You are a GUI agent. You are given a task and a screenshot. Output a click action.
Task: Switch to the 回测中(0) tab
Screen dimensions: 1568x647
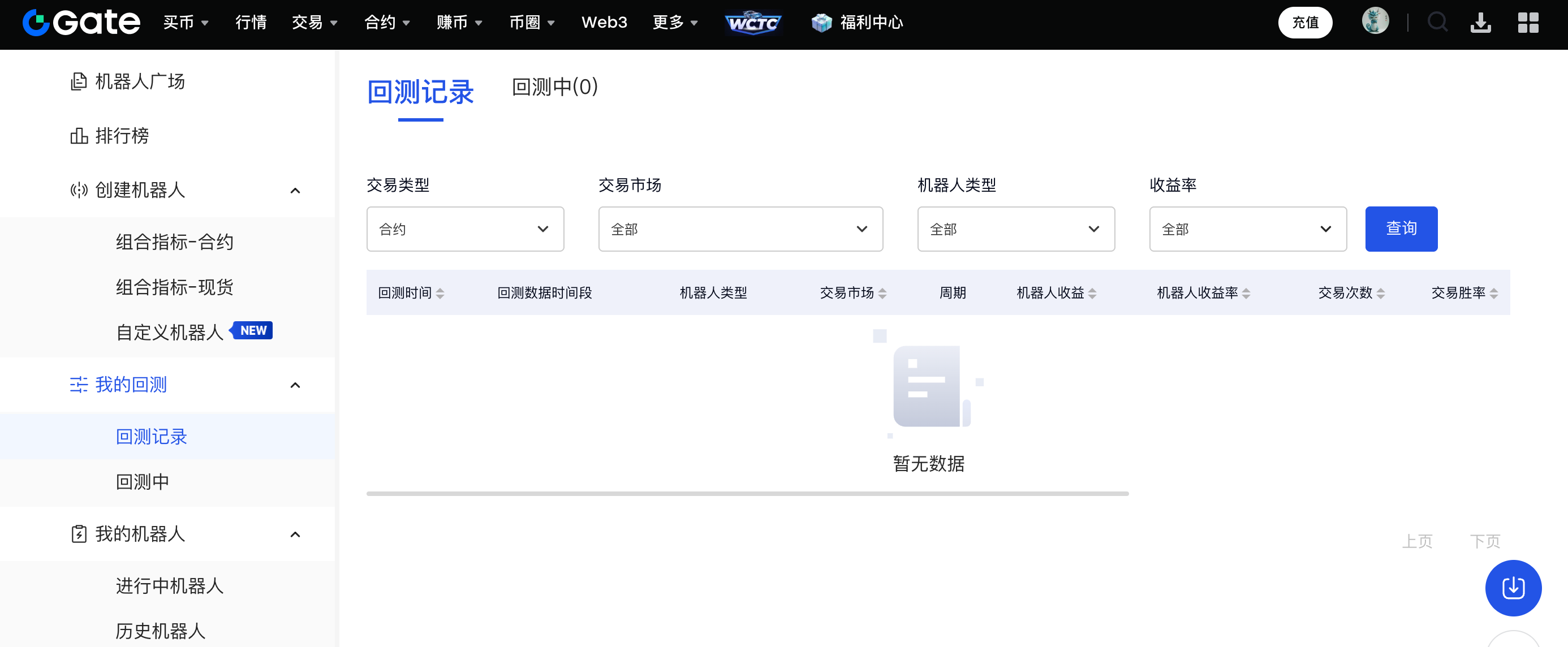pyautogui.click(x=554, y=88)
